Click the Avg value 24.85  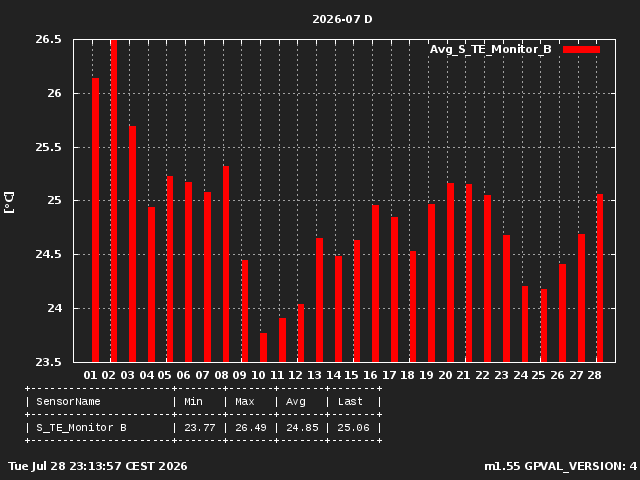coord(302,428)
